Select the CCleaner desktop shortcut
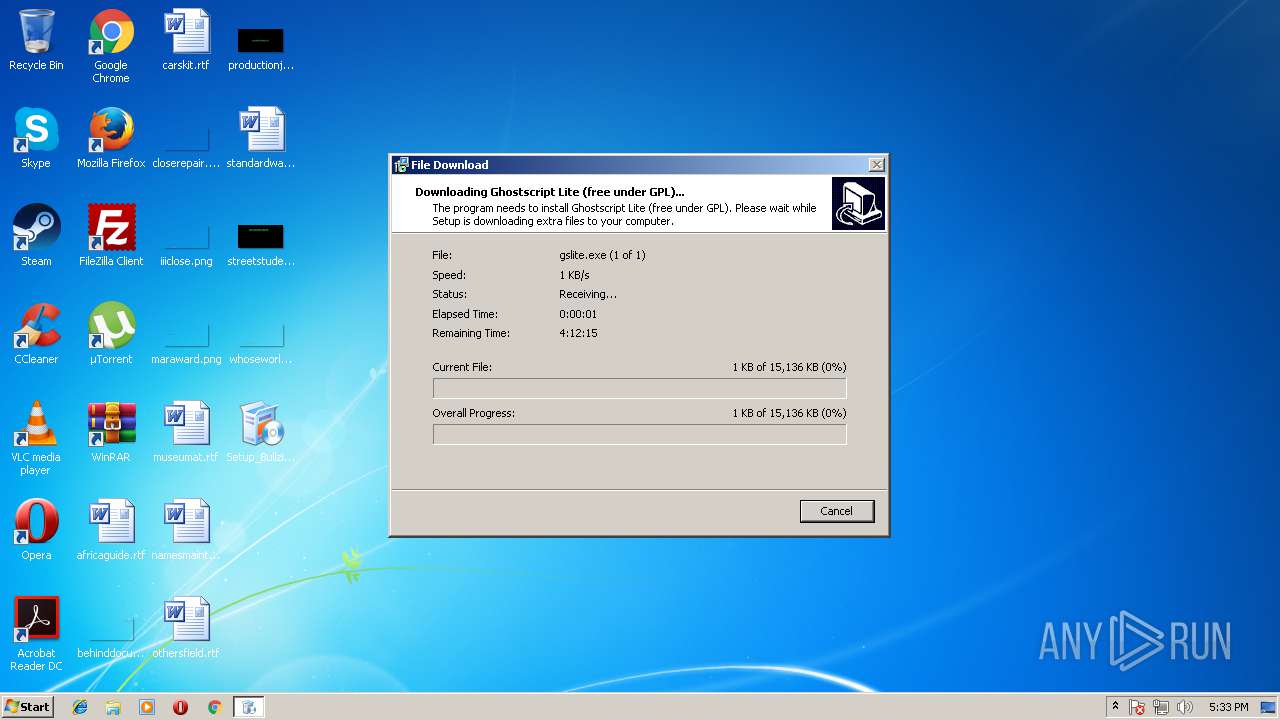 coord(36,334)
